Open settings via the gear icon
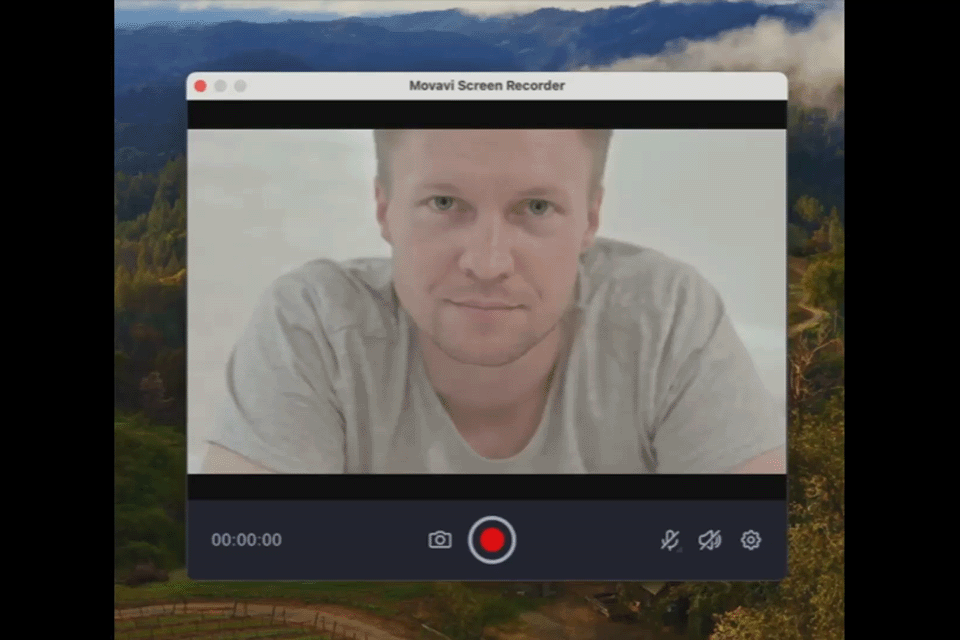The image size is (960, 640). (751, 540)
